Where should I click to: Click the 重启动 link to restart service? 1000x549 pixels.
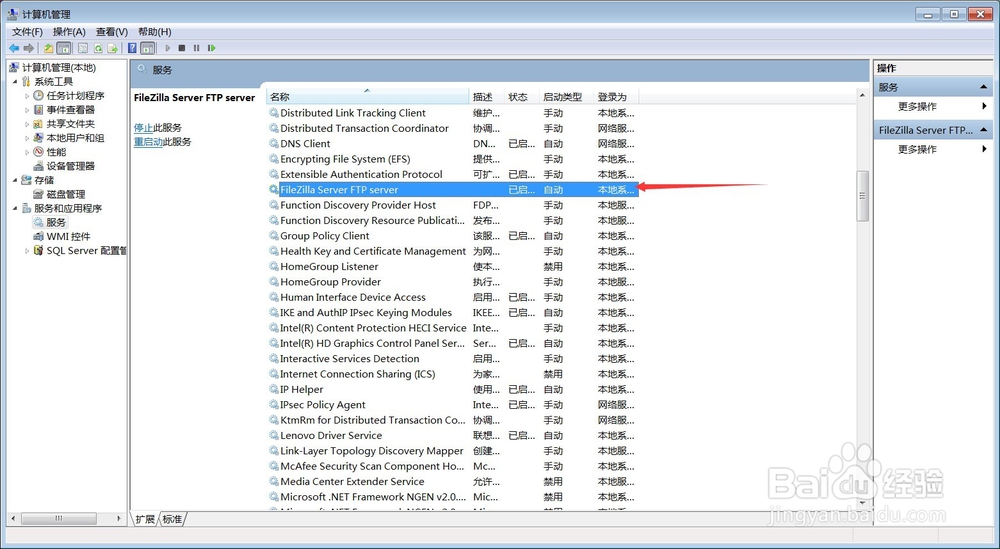click(148, 142)
